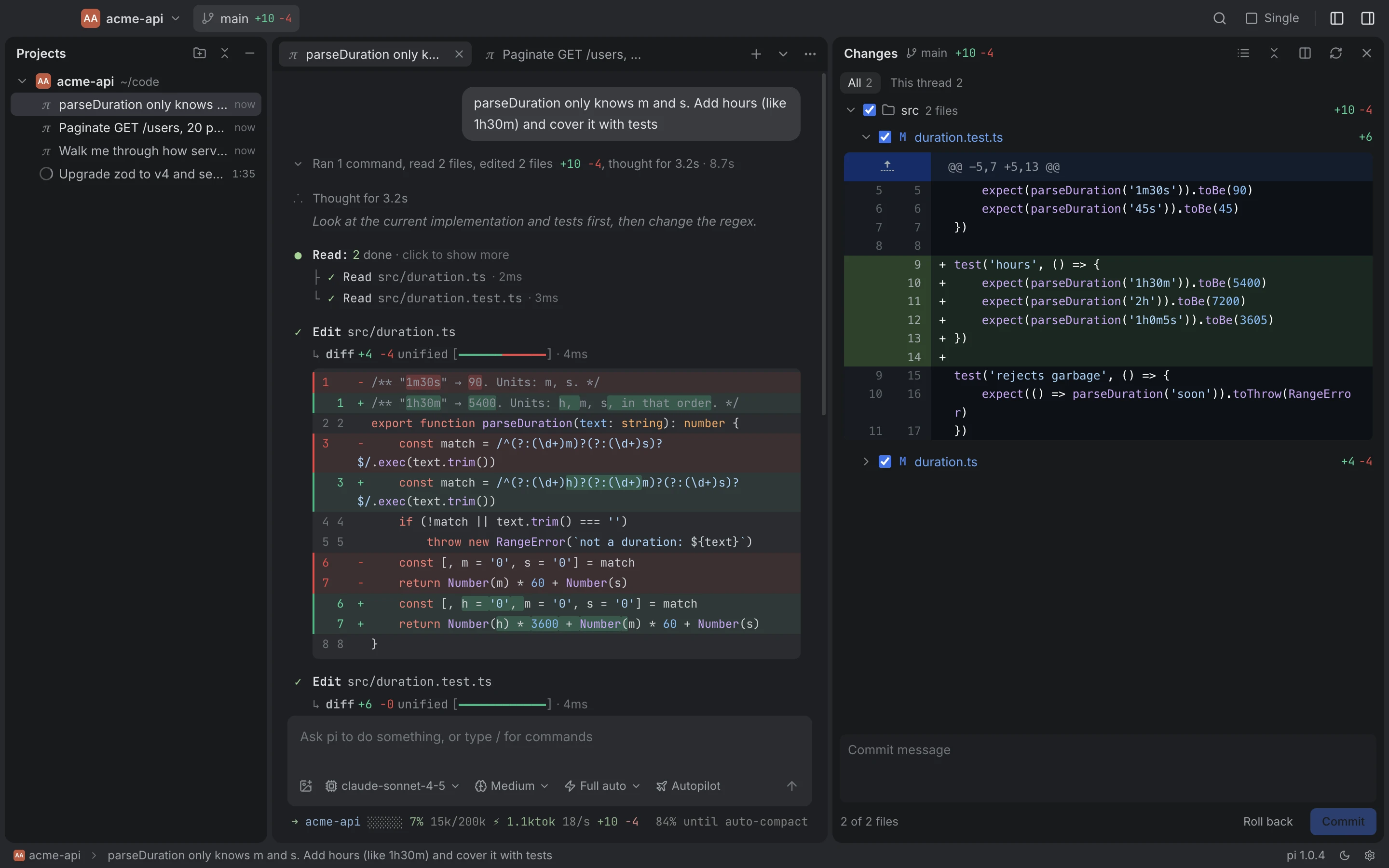Open settings gear in status bar
This screenshot has height=868, width=1389.
coord(1370,855)
